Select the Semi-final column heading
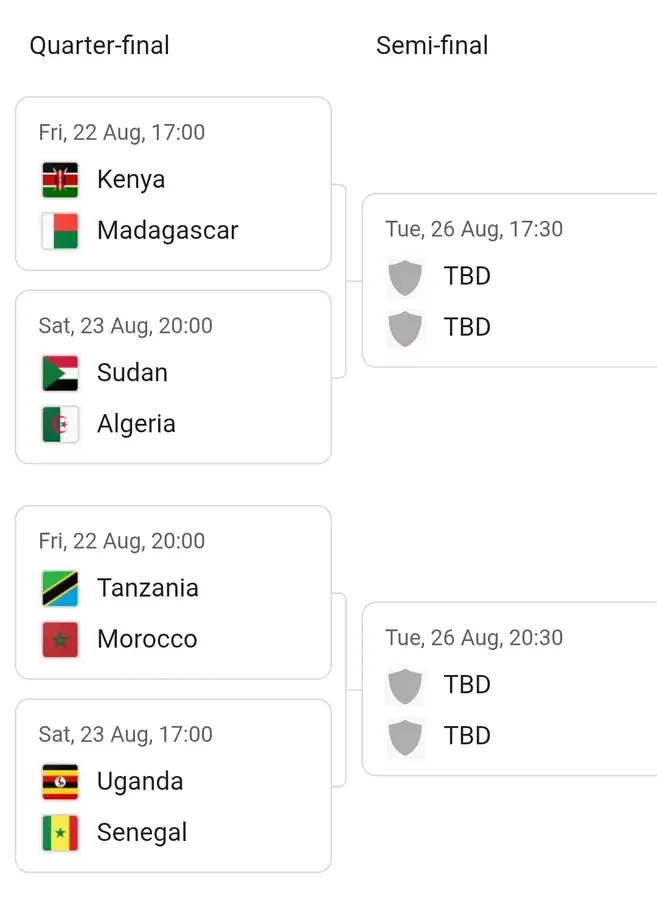Viewport: 657px width, 900px height. 432,45
